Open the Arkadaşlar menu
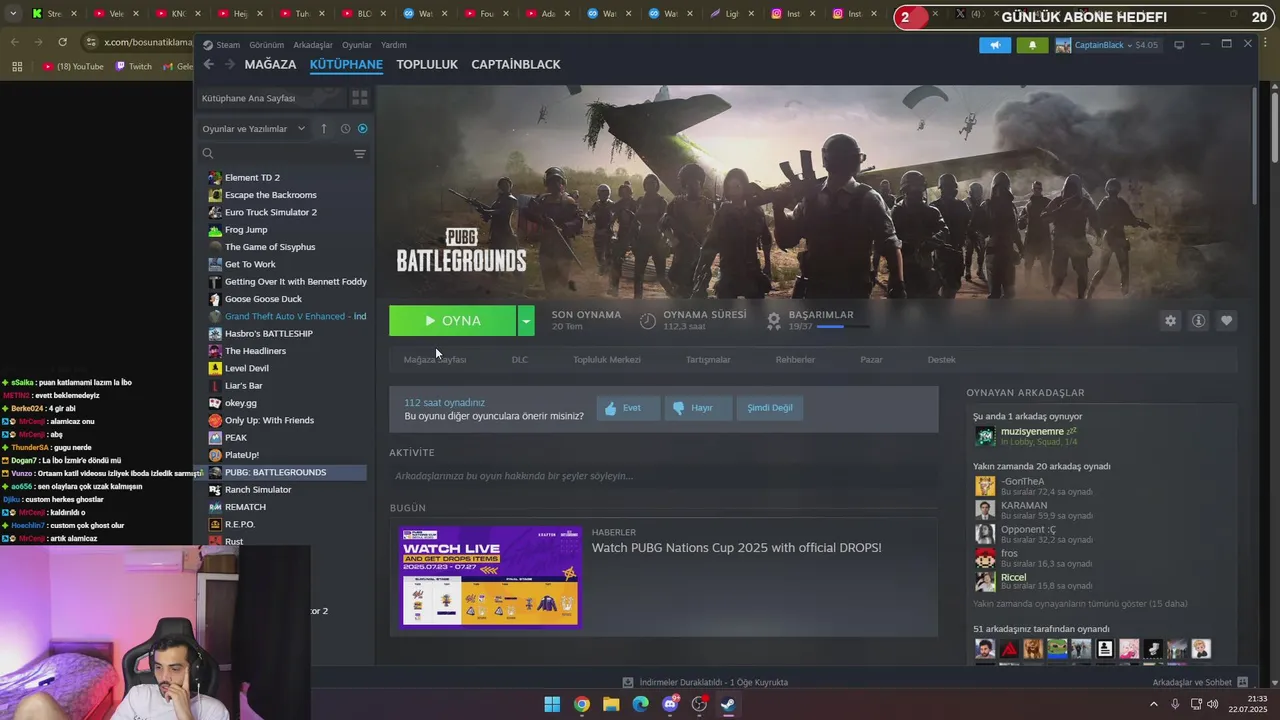This screenshot has width=1280, height=720. pos(313,45)
